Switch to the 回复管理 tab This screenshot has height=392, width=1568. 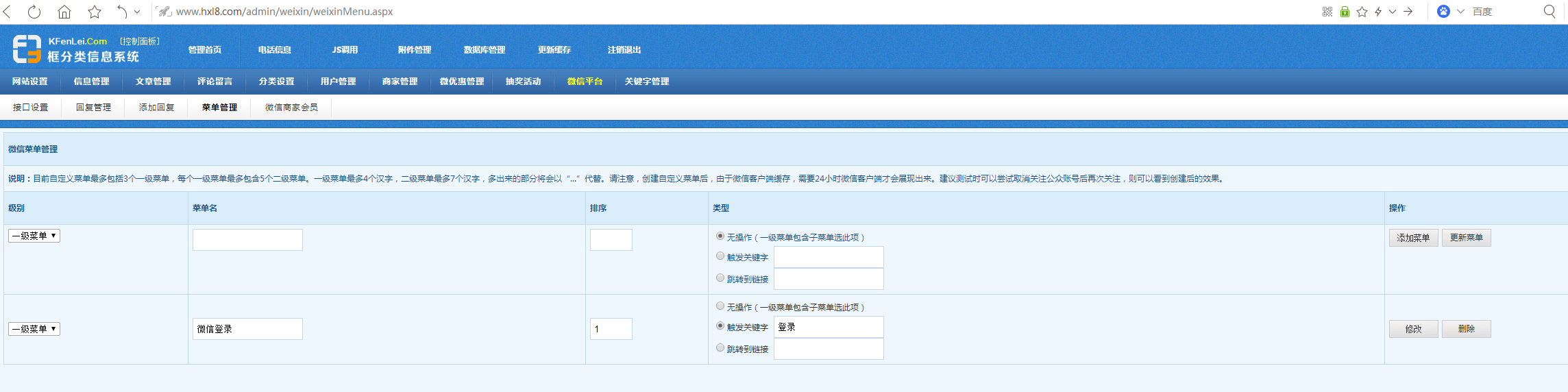93,108
